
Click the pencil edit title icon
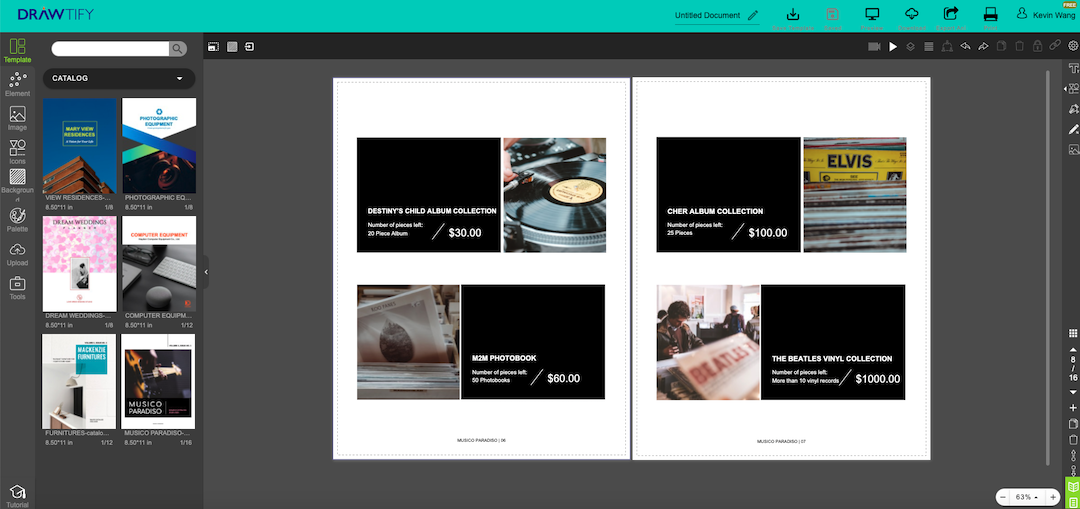coord(752,15)
